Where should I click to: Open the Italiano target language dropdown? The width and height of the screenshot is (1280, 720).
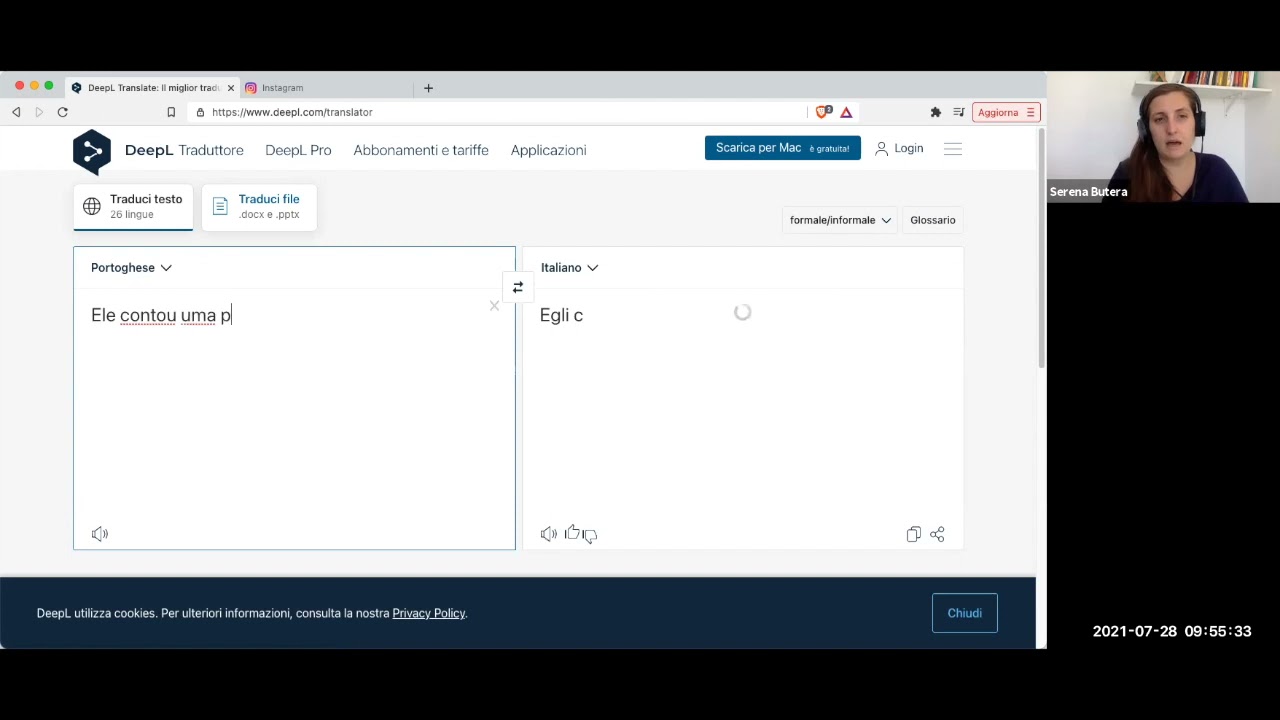(569, 268)
